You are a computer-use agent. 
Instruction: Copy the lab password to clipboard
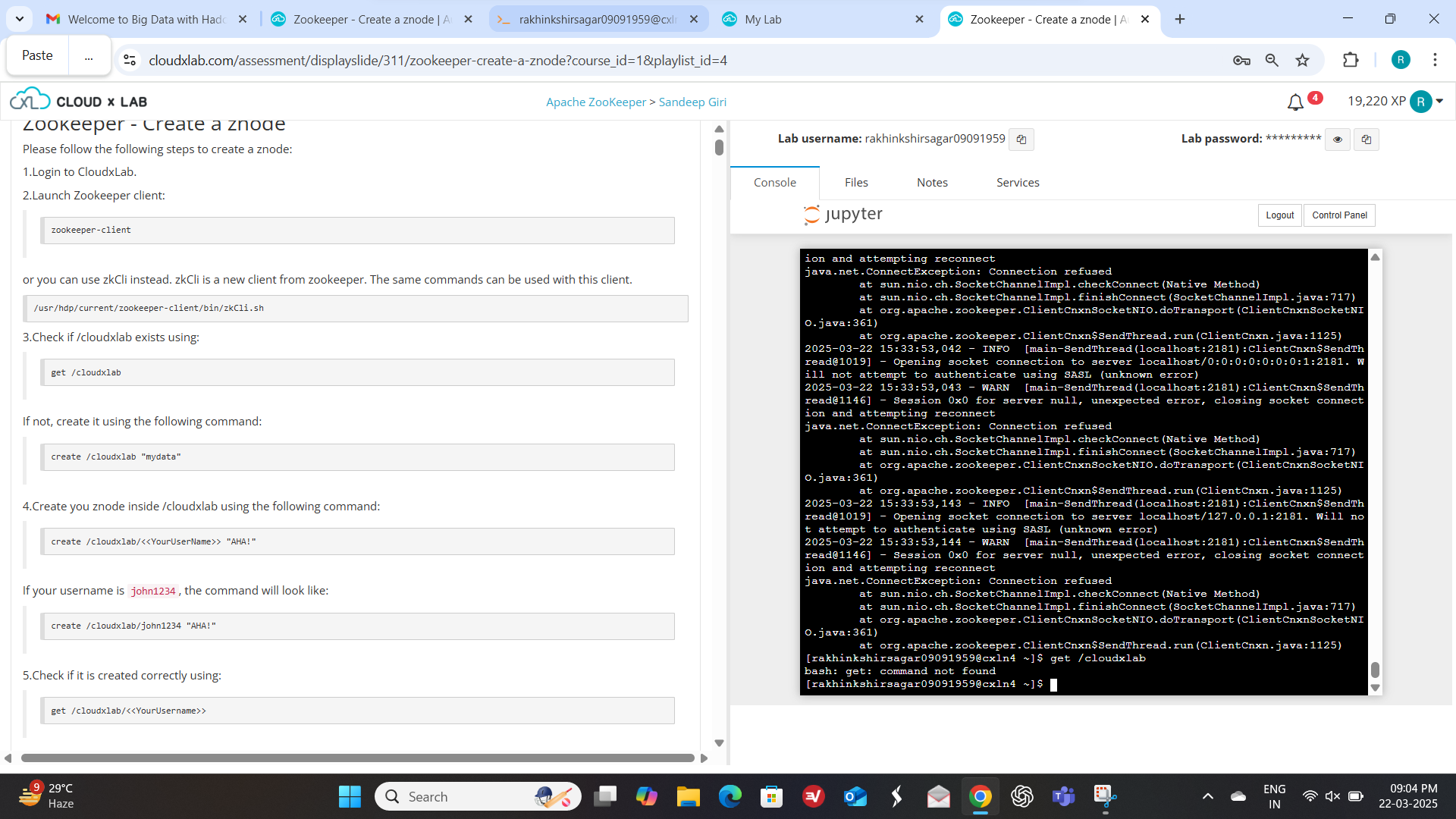point(1366,140)
